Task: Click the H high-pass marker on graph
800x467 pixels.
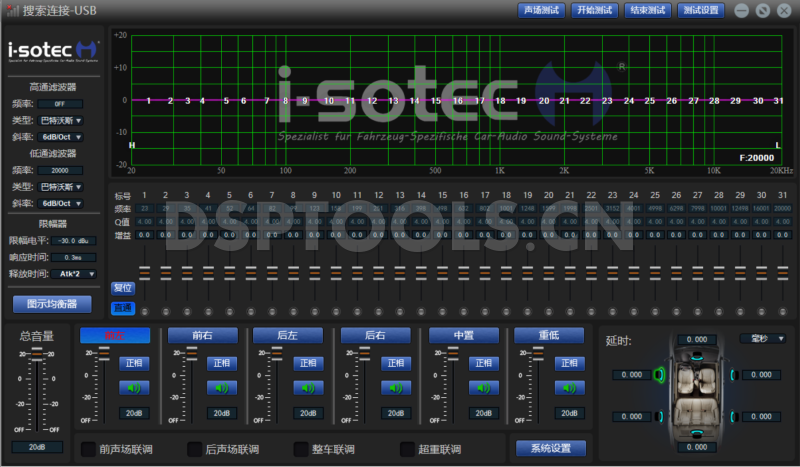Action: coord(132,145)
